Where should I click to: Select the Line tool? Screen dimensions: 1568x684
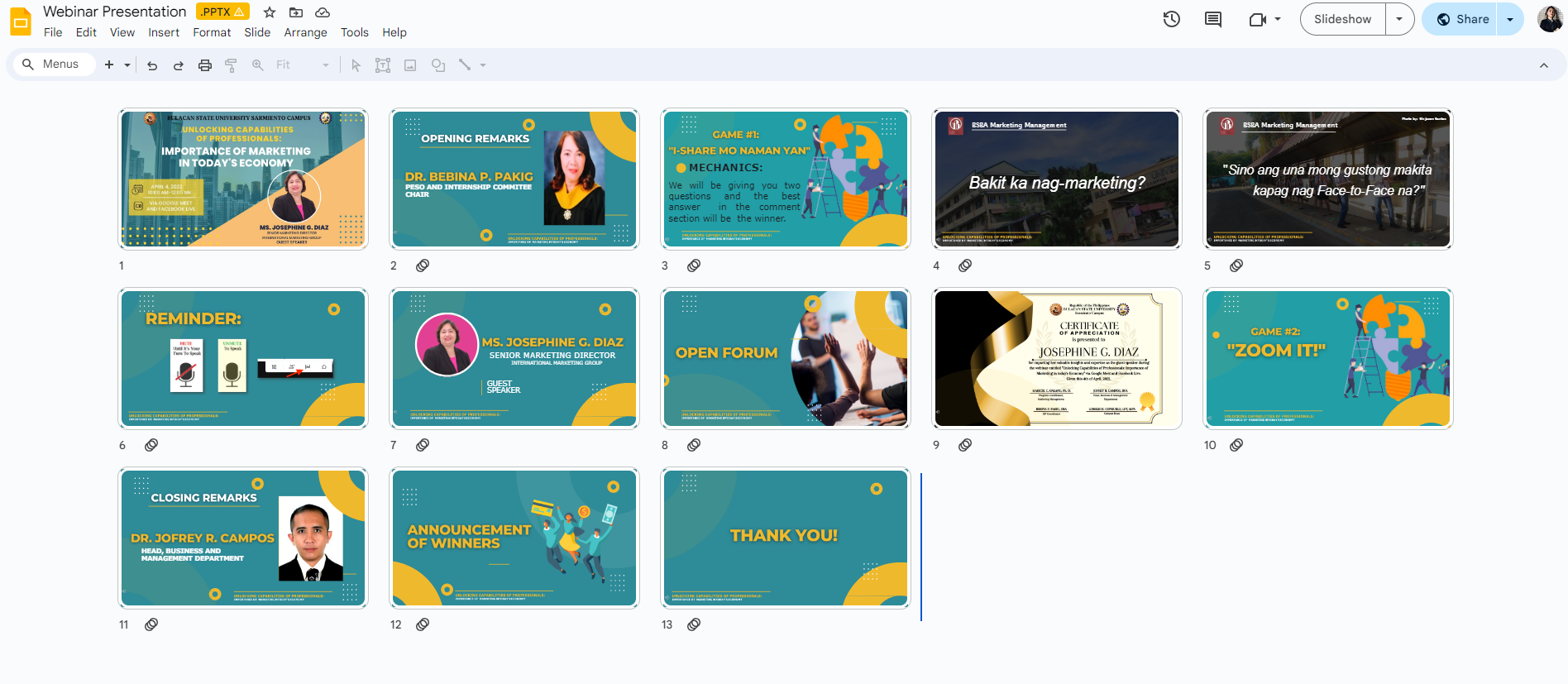pyautogui.click(x=465, y=65)
